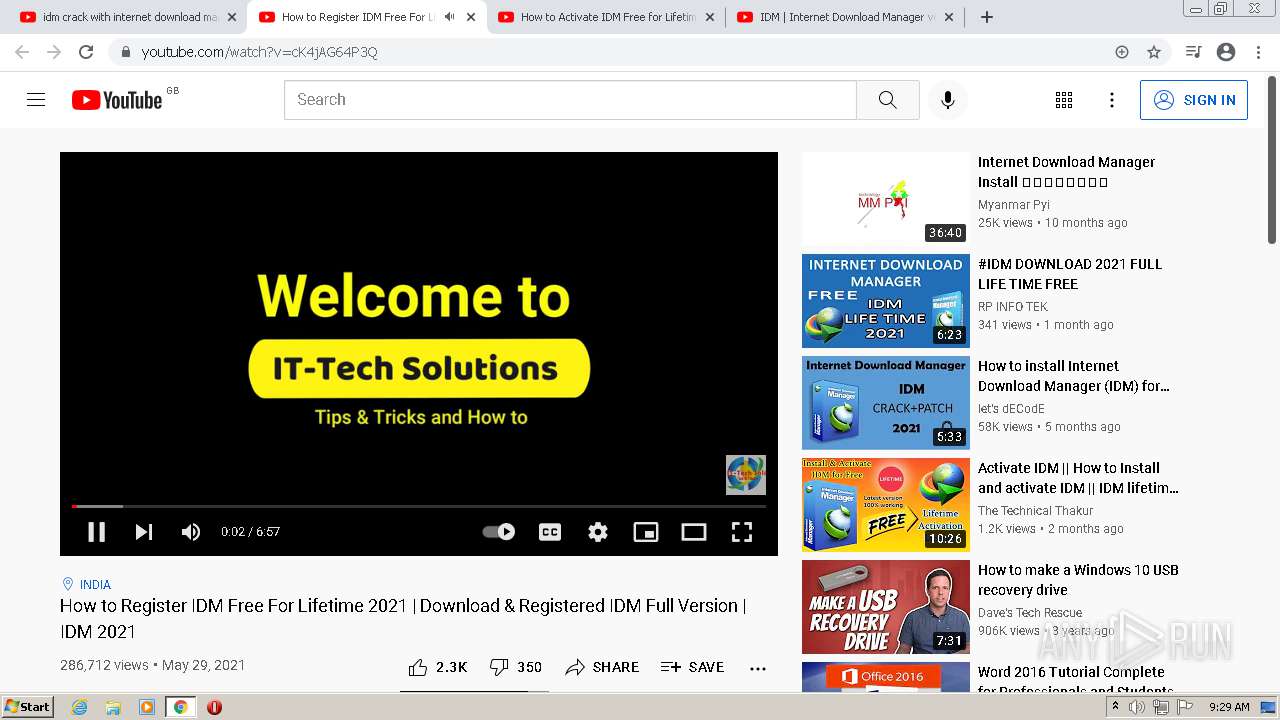
Task: Click the SIGN IN button
Action: pyautogui.click(x=1194, y=100)
